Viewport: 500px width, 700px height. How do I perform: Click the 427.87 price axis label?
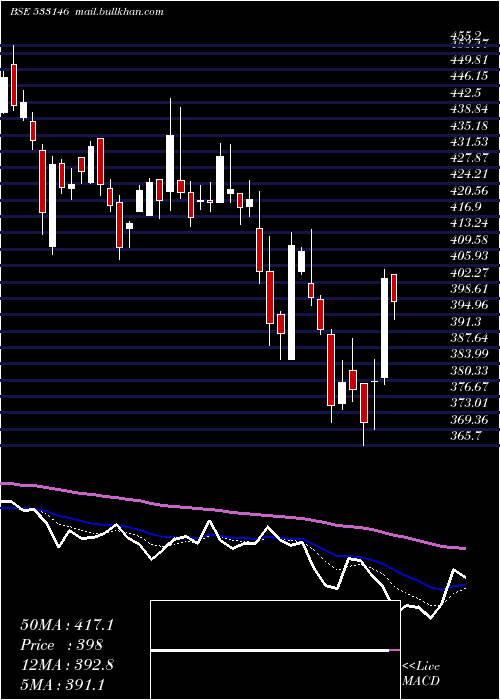coord(469,158)
